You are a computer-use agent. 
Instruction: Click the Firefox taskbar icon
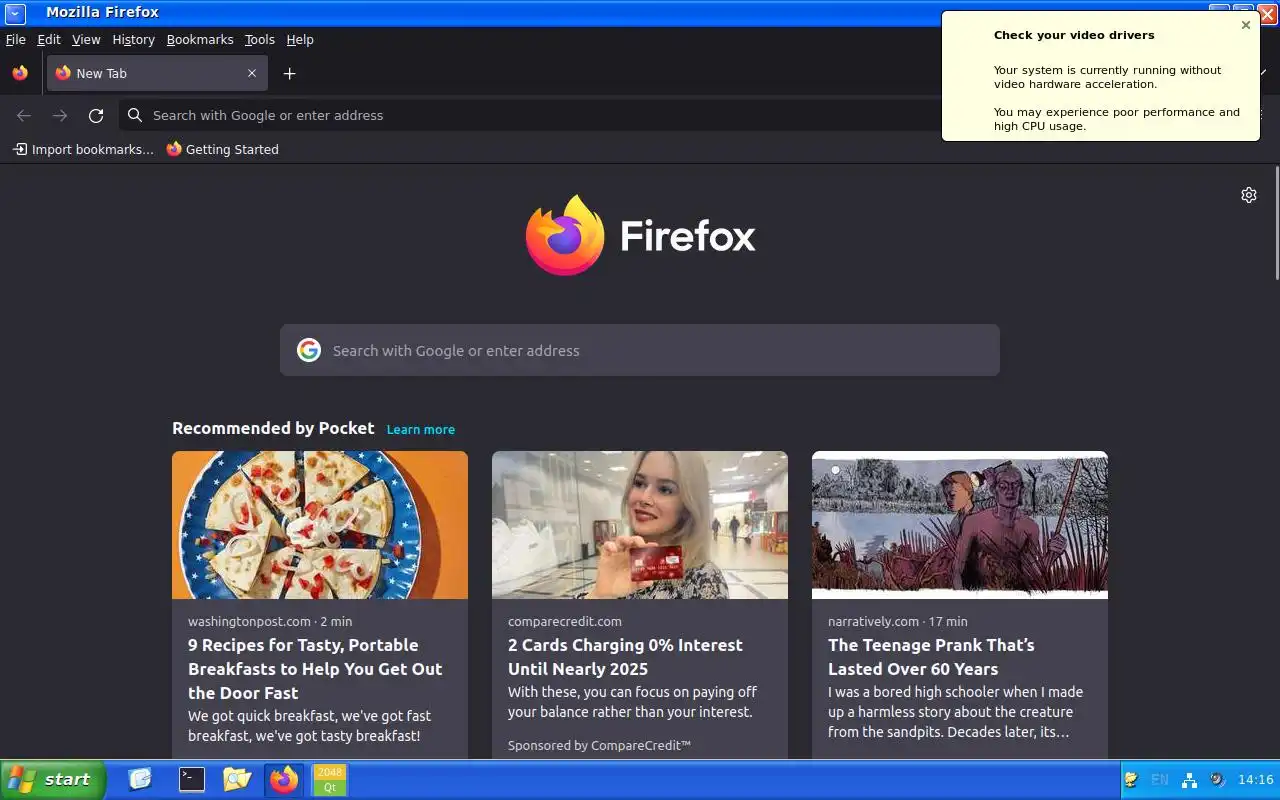click(x=284, y=779)
